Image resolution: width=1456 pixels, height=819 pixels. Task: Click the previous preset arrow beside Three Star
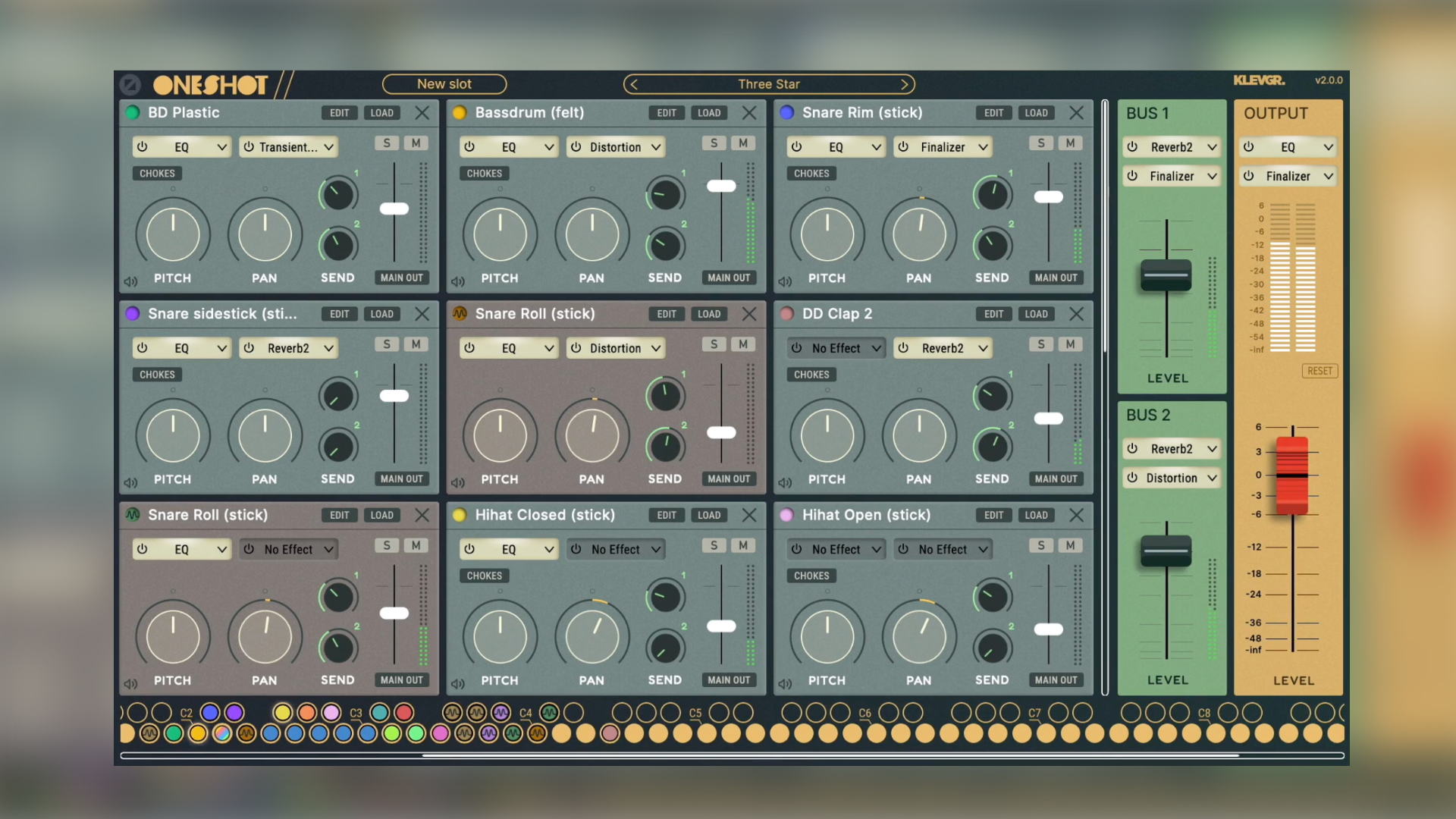635,84
